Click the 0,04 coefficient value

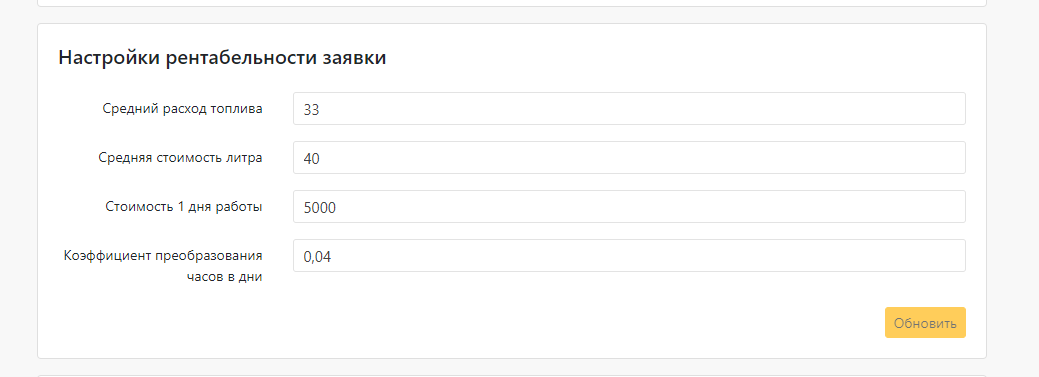point(317,257)
